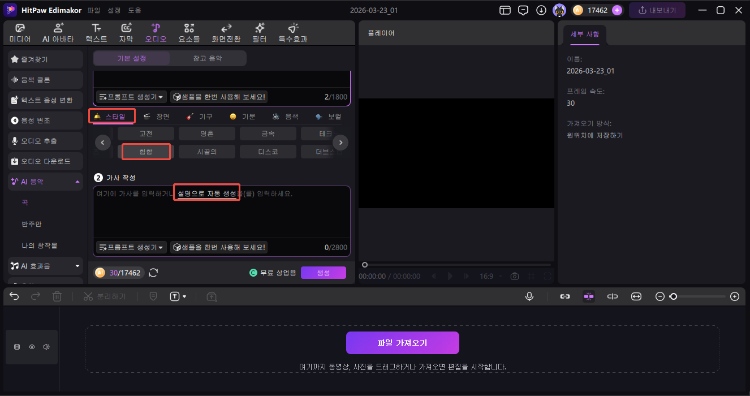This screenshot has height=396, width=750.
Task: Click the fit-timeline-width arrows icon
Action: coord(636,297)
